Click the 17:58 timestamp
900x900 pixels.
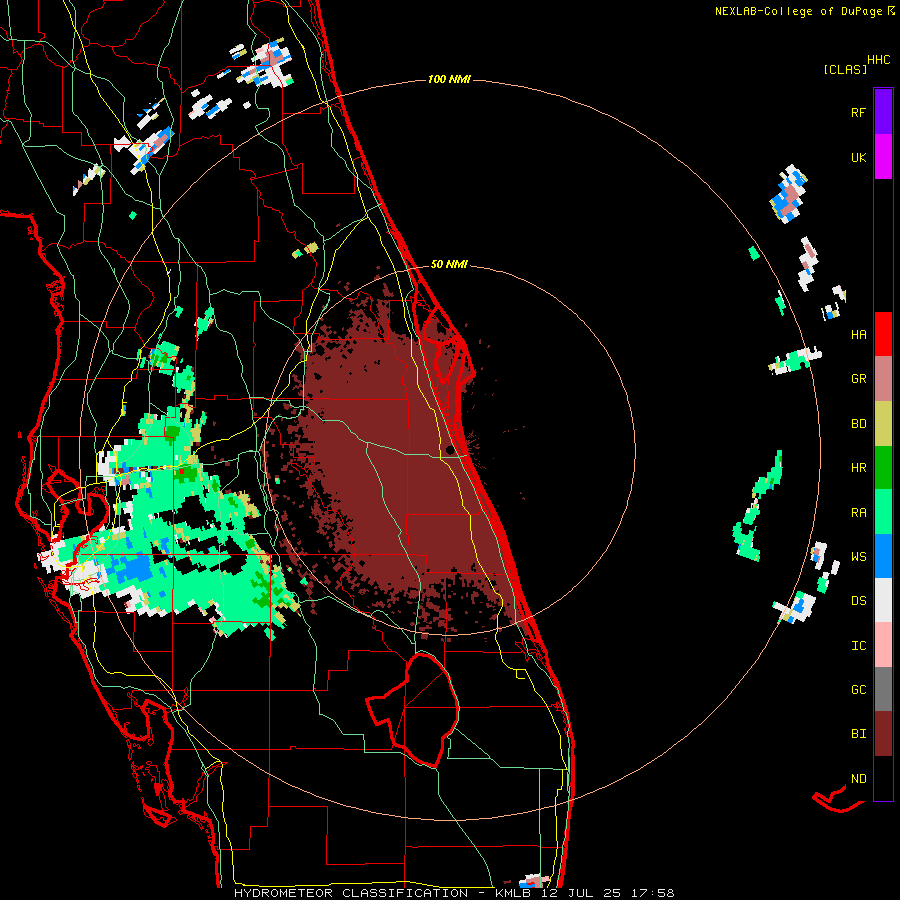[652, 893]
